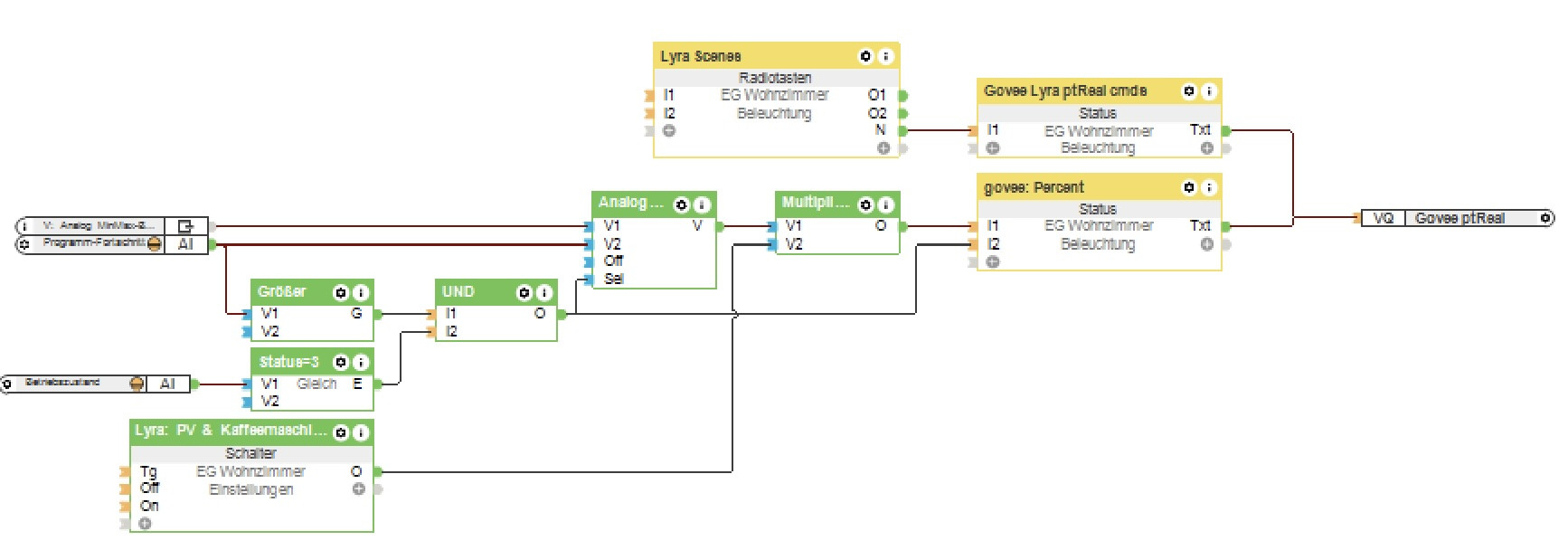Screen dimensions: 1568x550
Task: Click O1 output of Lyra Scenes
Action: click(x=877, y=95)
